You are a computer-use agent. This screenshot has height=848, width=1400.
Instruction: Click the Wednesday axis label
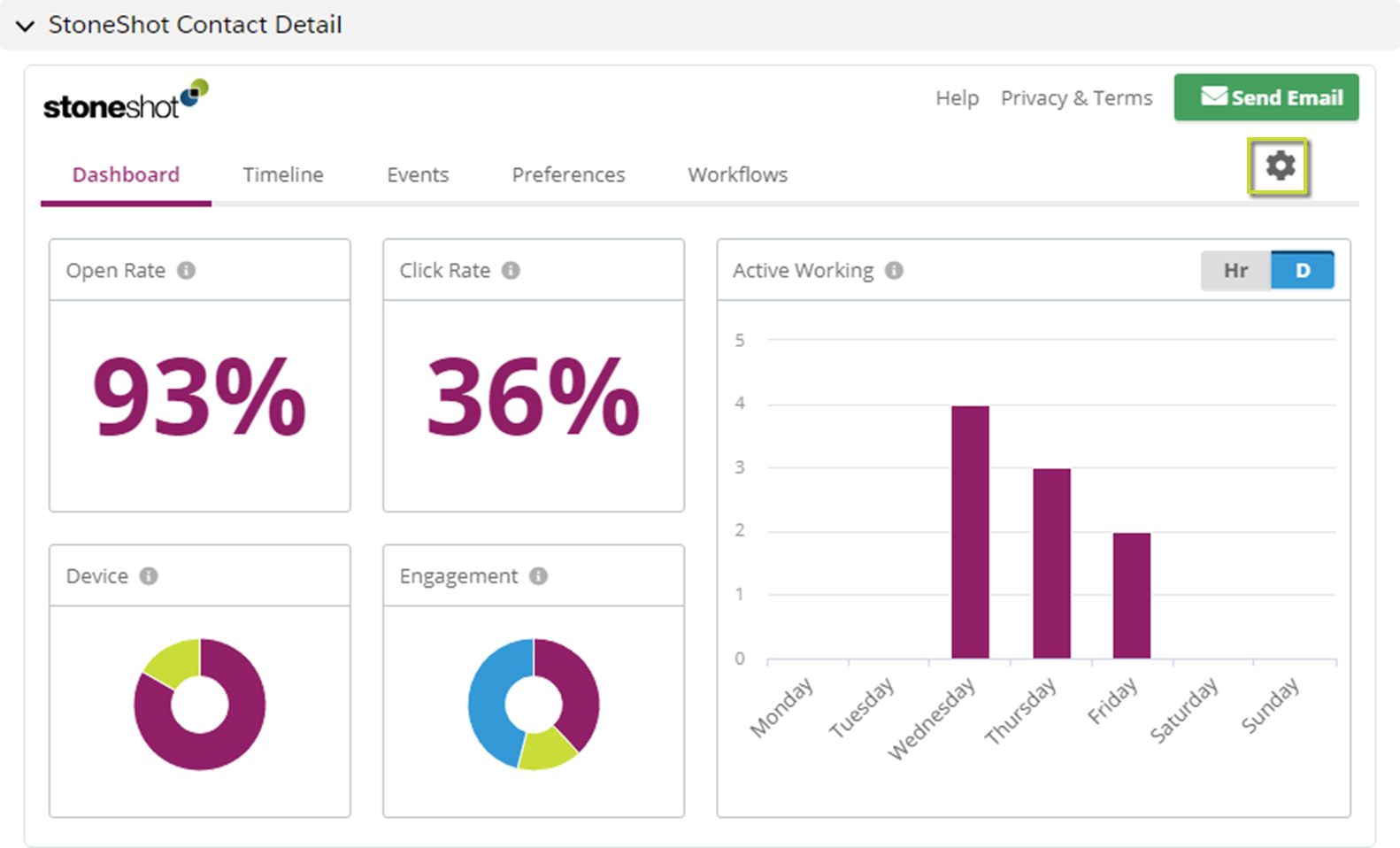(932, 719)
